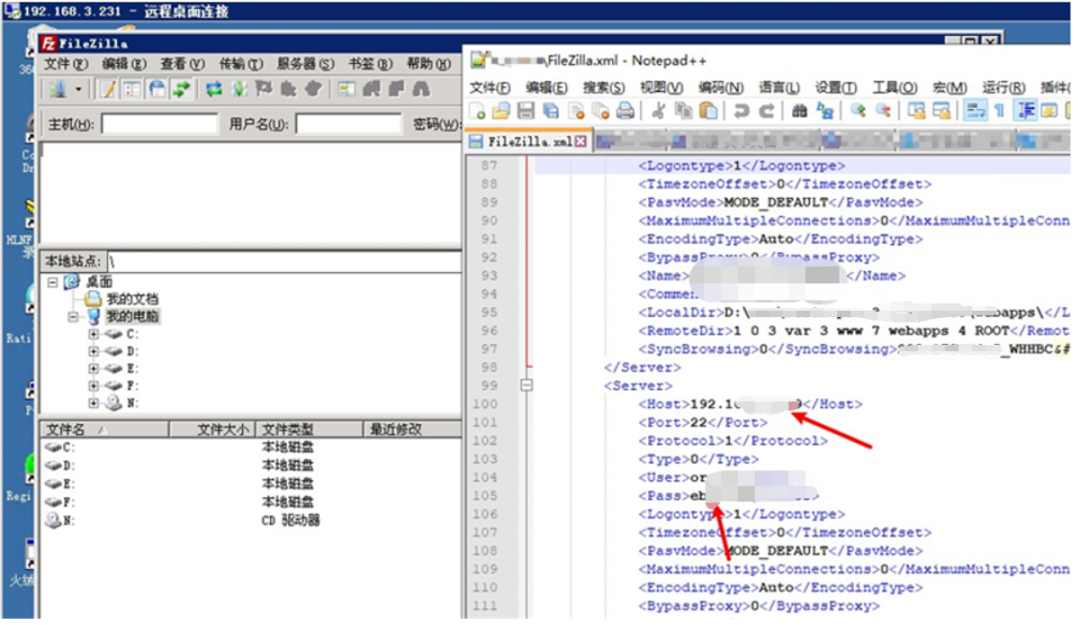The width and height of the screenshot is (1080, 625).
Task: Select the C: 本地磁盘 row in the file list
Action: (x=251, y=448)
